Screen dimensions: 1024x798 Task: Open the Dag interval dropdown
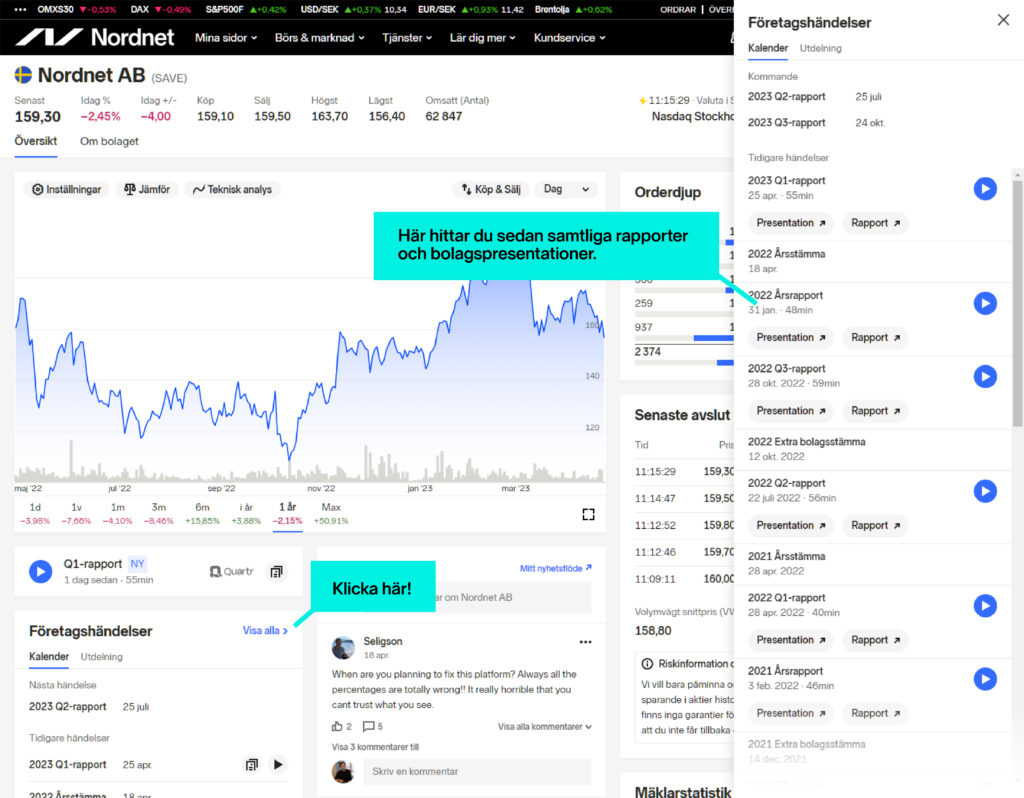[x=566, y=189]
